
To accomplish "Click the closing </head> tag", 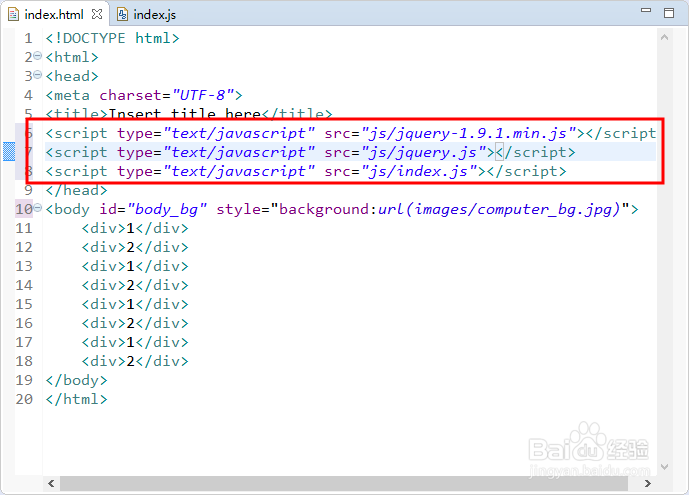I will tap(76, 190).
